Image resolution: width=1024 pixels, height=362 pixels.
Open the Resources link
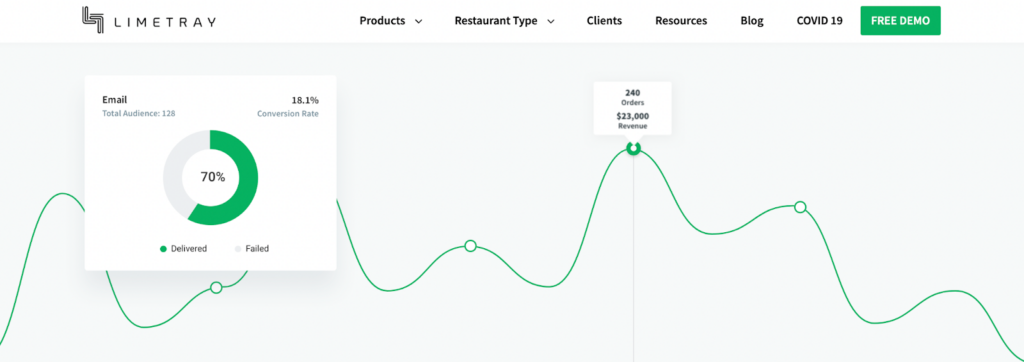[x=681, y=21]
